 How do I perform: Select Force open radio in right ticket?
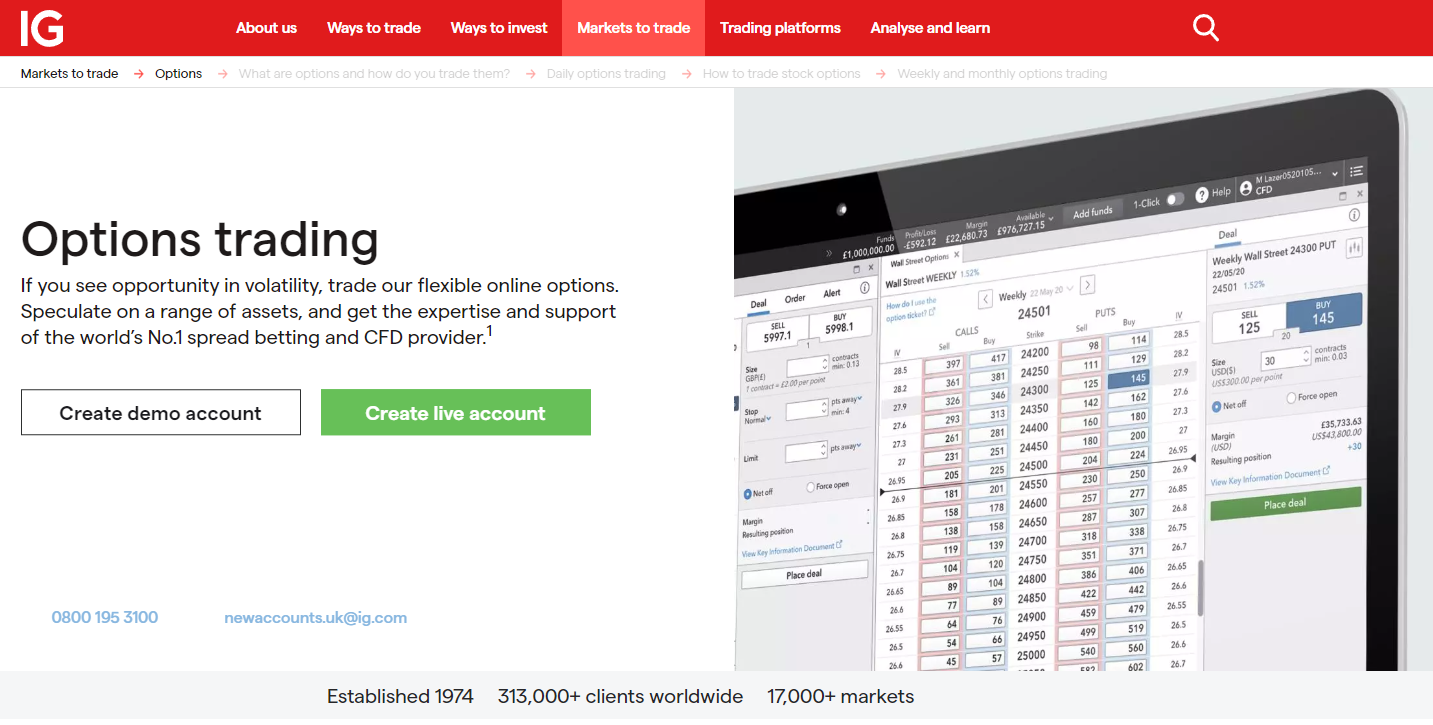pyautogui.click(x=1292, y=398)
